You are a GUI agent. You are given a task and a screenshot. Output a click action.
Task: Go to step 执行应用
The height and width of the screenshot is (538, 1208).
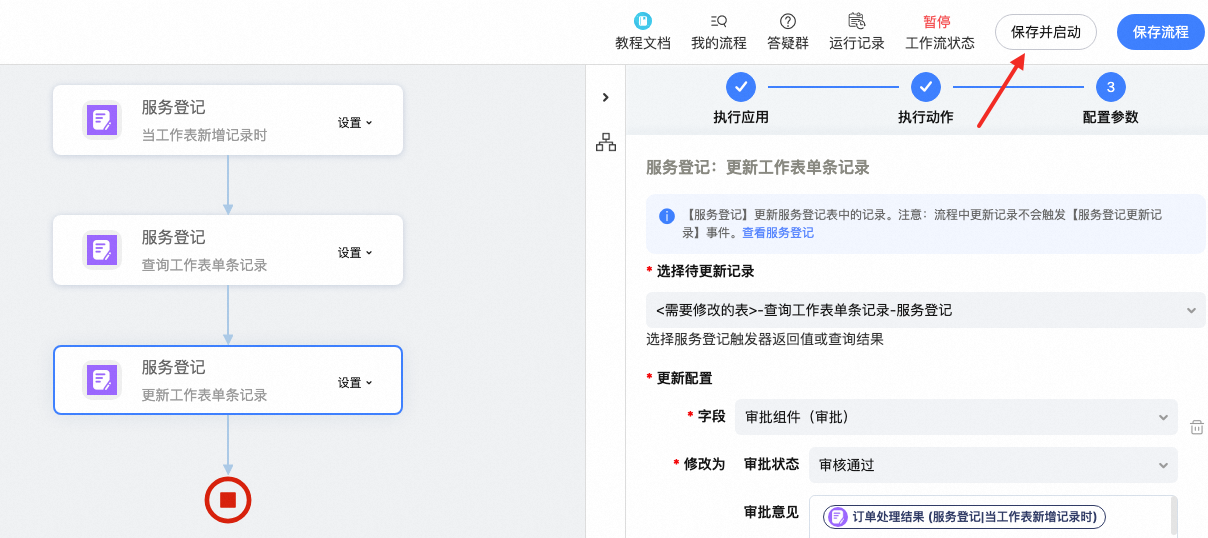point(741,87)
